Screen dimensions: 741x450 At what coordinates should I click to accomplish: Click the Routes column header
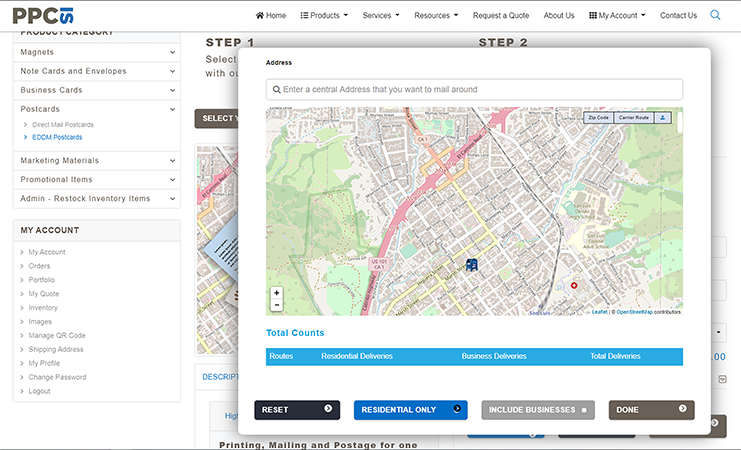[x=281, y=356]
